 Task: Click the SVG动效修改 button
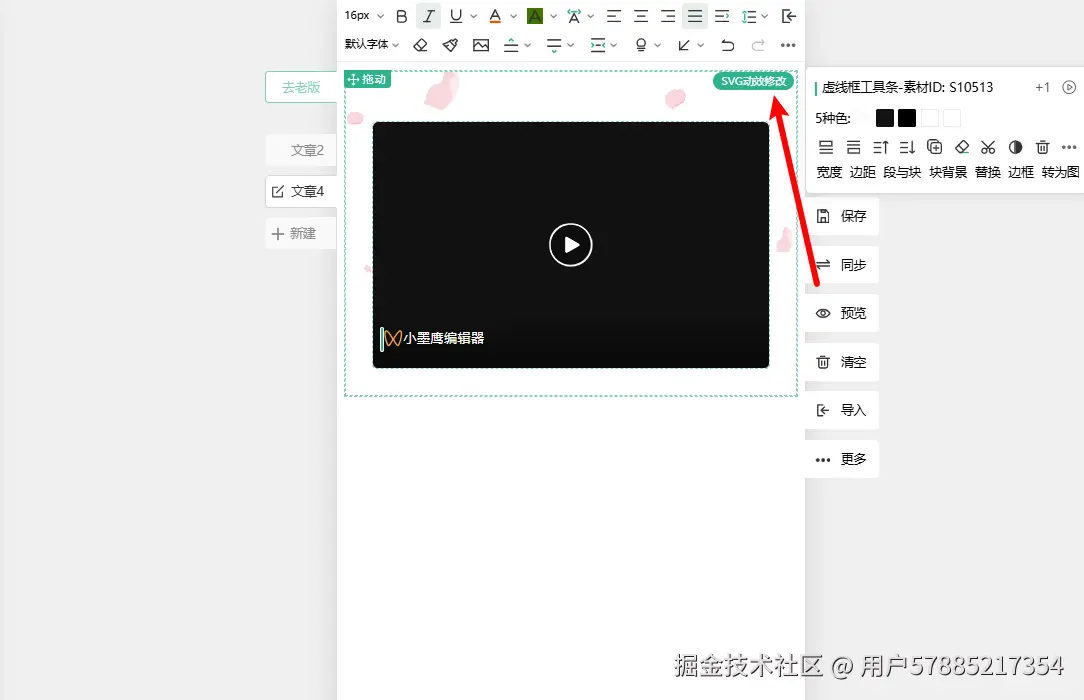tap(754, 81)
